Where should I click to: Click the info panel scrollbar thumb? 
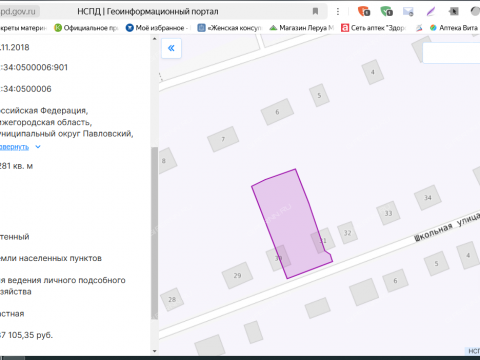pyautogui.click(x=154, y=233)
